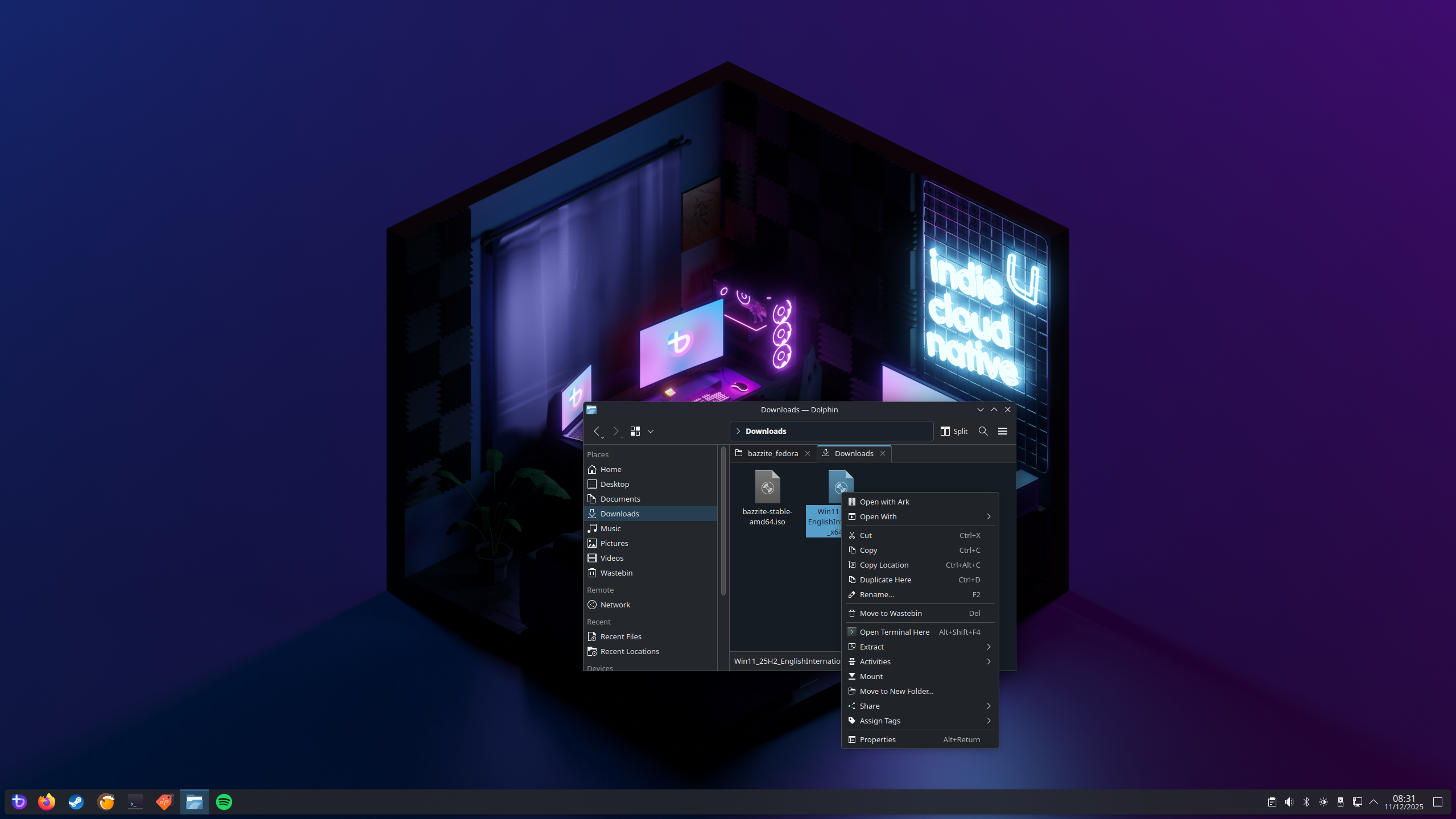Screen dimensions: 1456x819
Task: Click the Dolphin search magnifier icon
Action: pos(983,431)
